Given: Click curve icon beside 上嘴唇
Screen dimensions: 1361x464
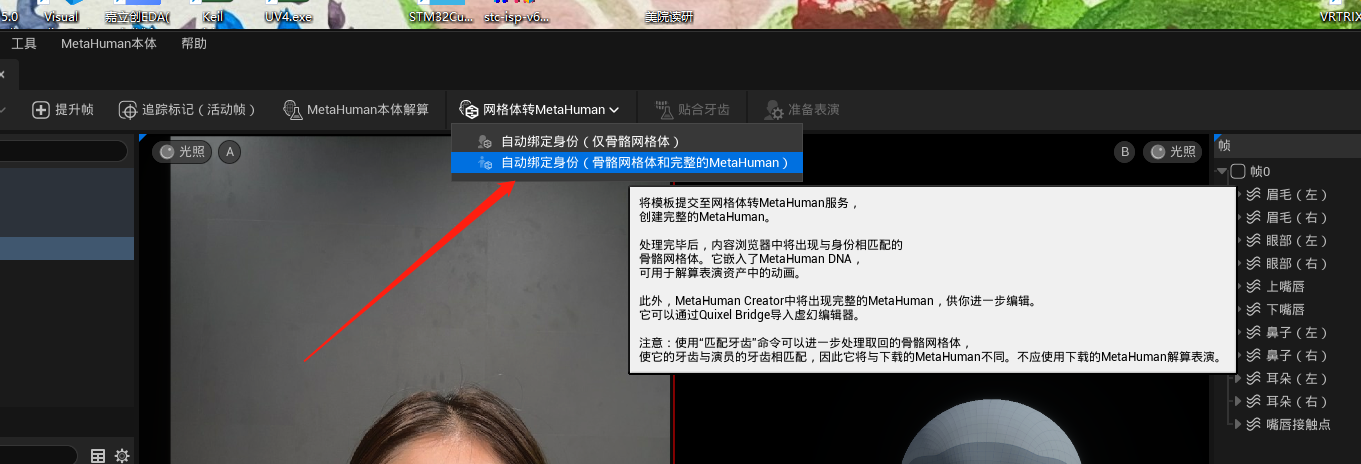Looking at the screenshot, I should (1254, 286).
